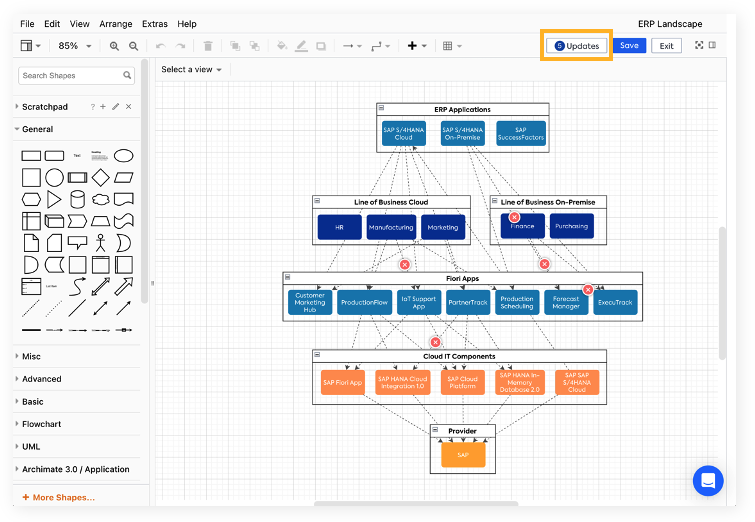Open the waypoints connector style dropdown

pyautogui.click(x=380, y=46)
